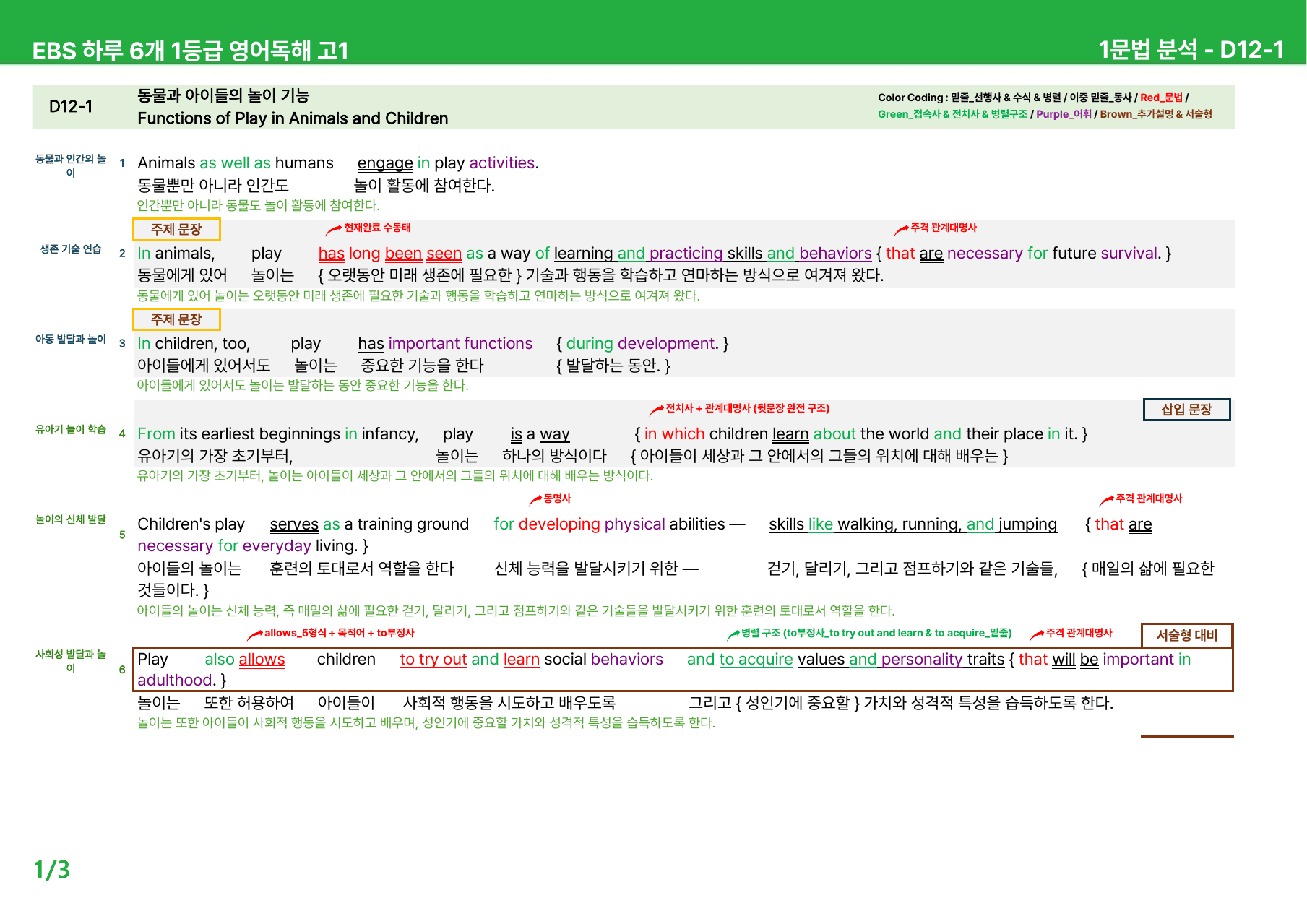Click the purple word 'adulthood' in sentence 6
Screen dimensions: 1307x924
pos(175,681)
